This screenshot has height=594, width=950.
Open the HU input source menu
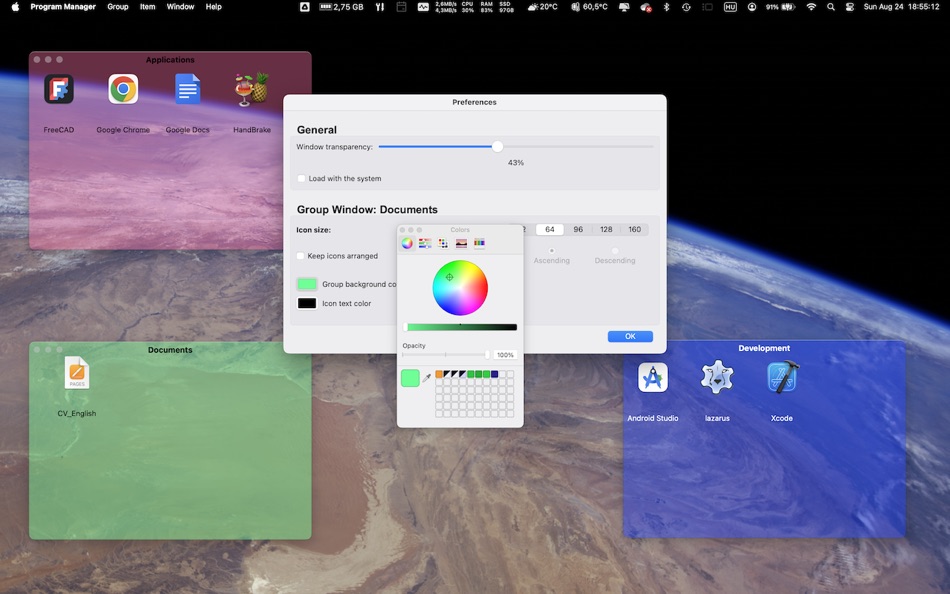tap(730, 7)
